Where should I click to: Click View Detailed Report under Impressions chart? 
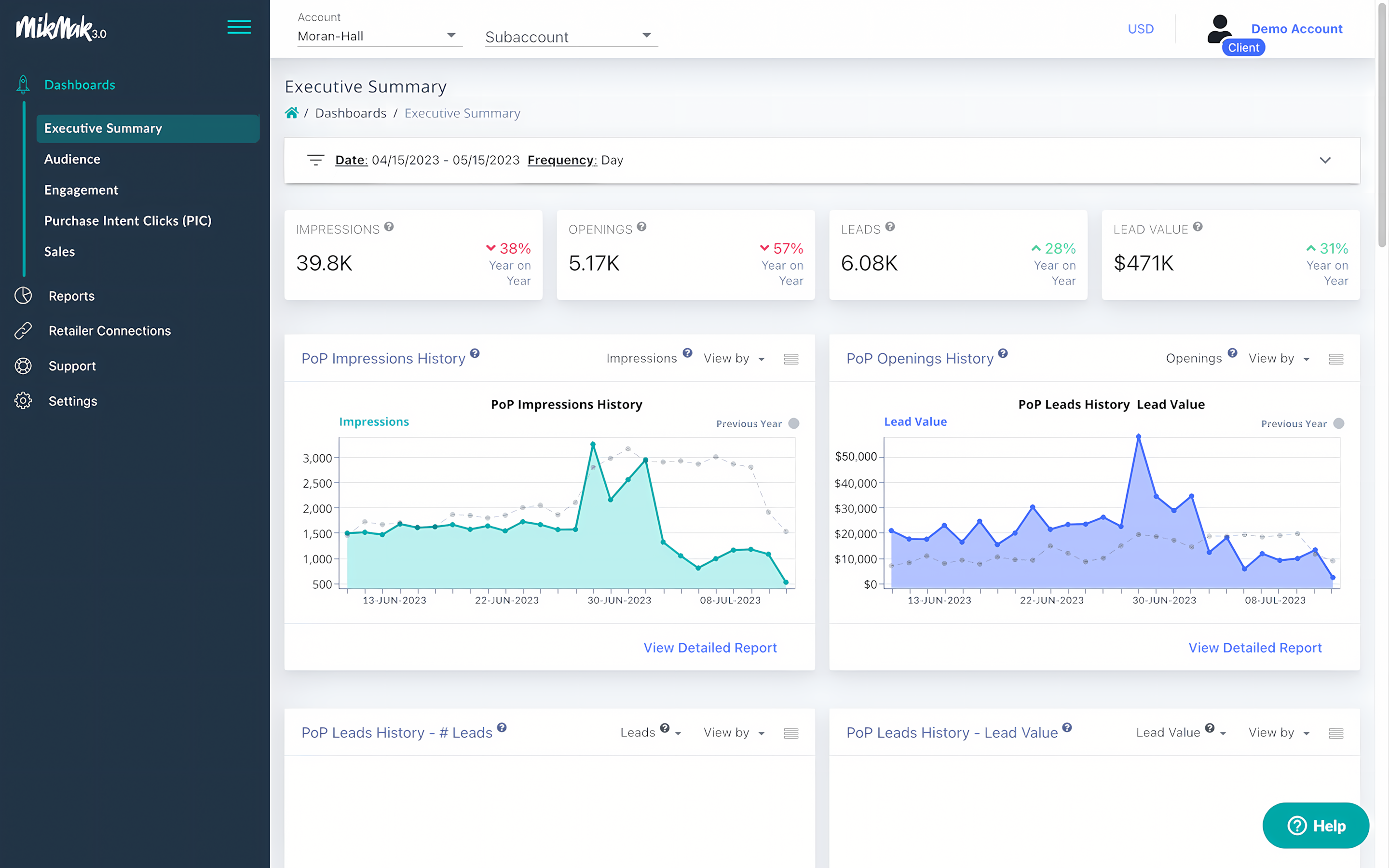(x=710, y=648)
